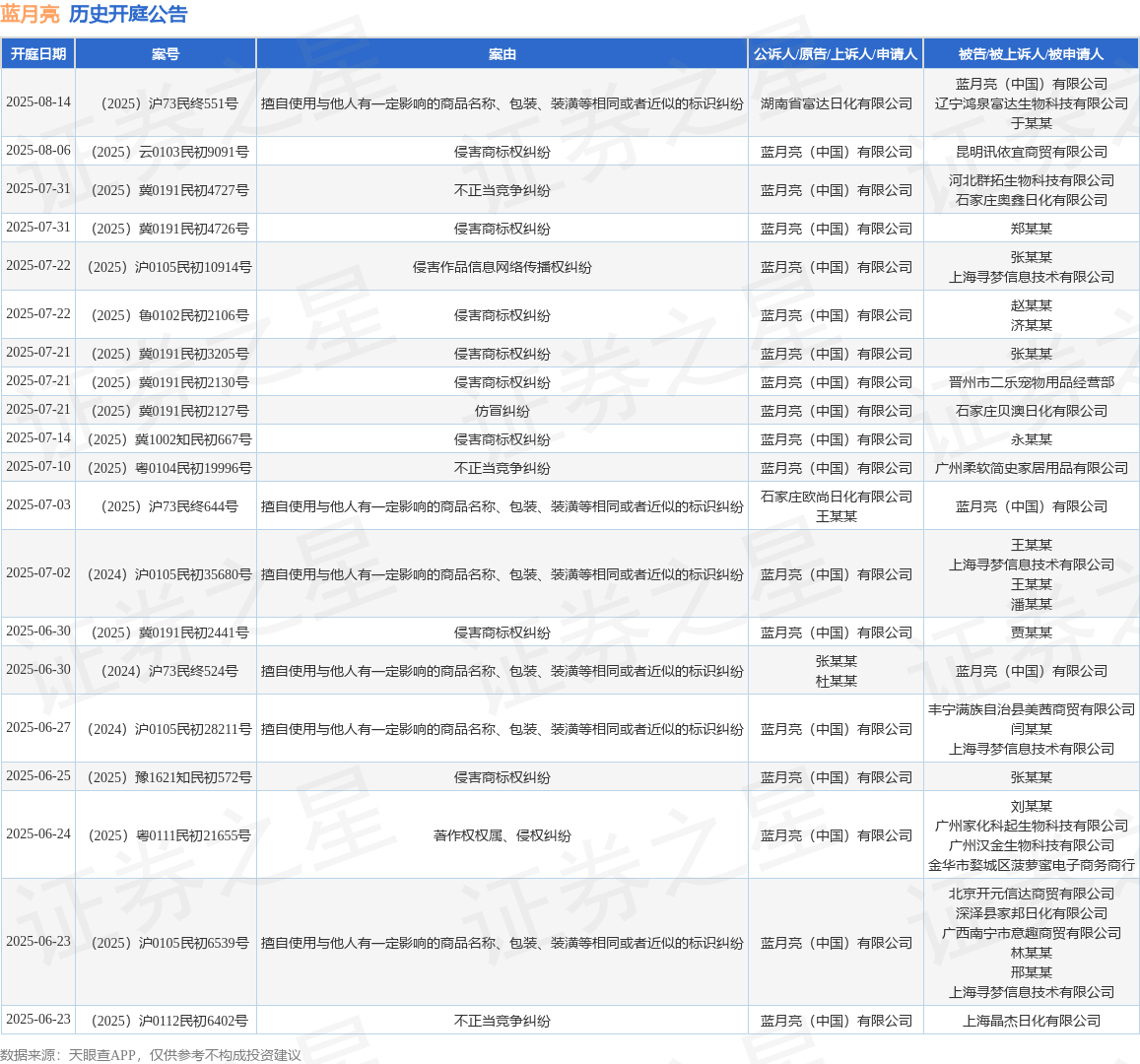Select case number (2025)冀0191民初4726号
This screenshot has height=1064, width=1140.
tap(169, 229)
